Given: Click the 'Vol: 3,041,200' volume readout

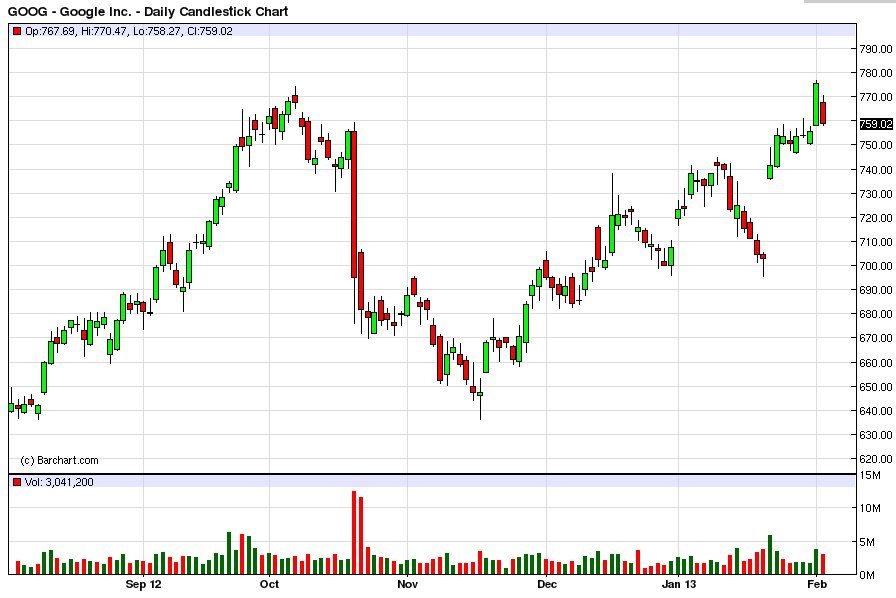Looking at the screenshot, I should click(x=59, y=483).
